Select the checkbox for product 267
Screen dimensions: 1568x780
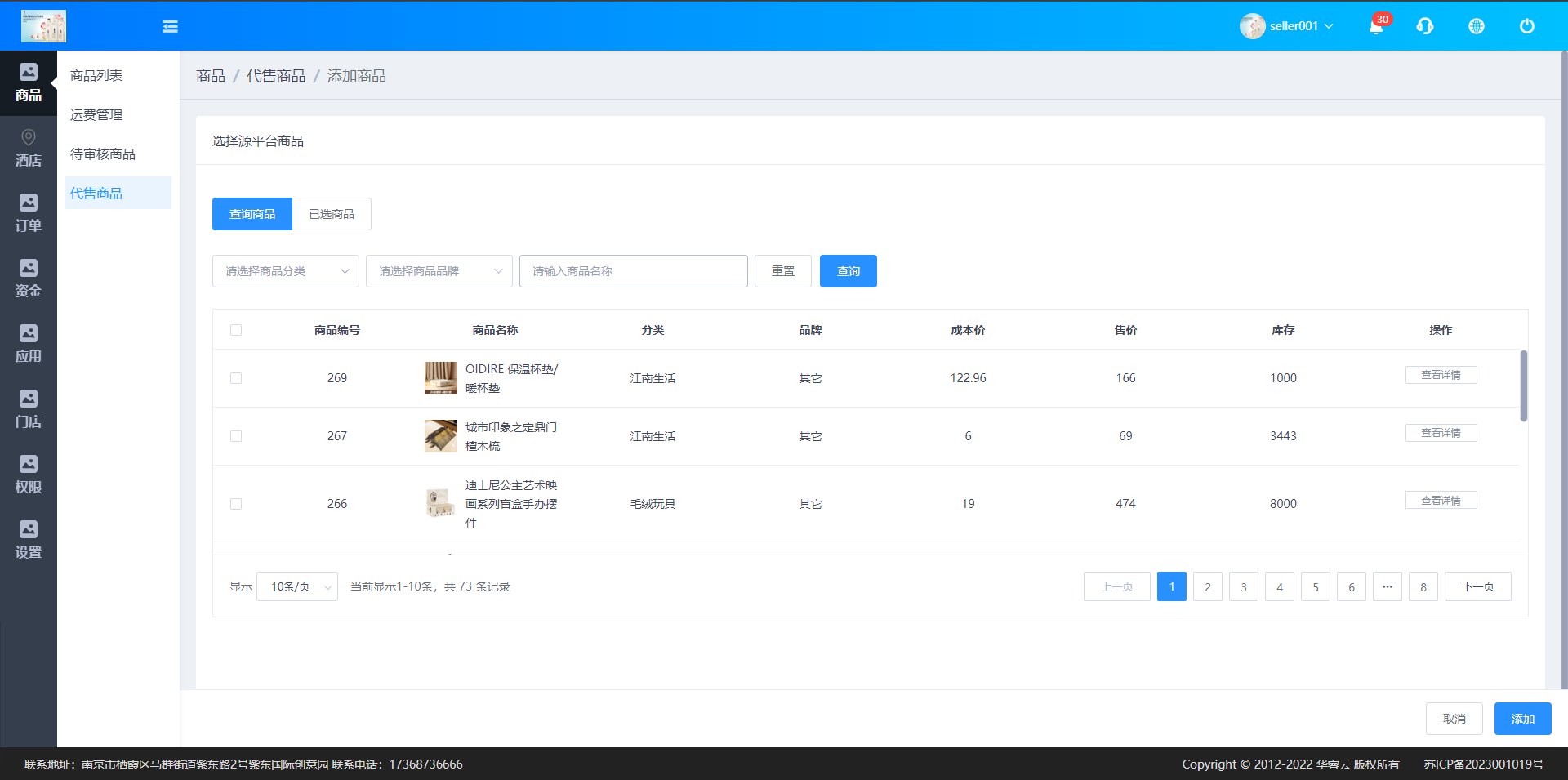(236, 436)
